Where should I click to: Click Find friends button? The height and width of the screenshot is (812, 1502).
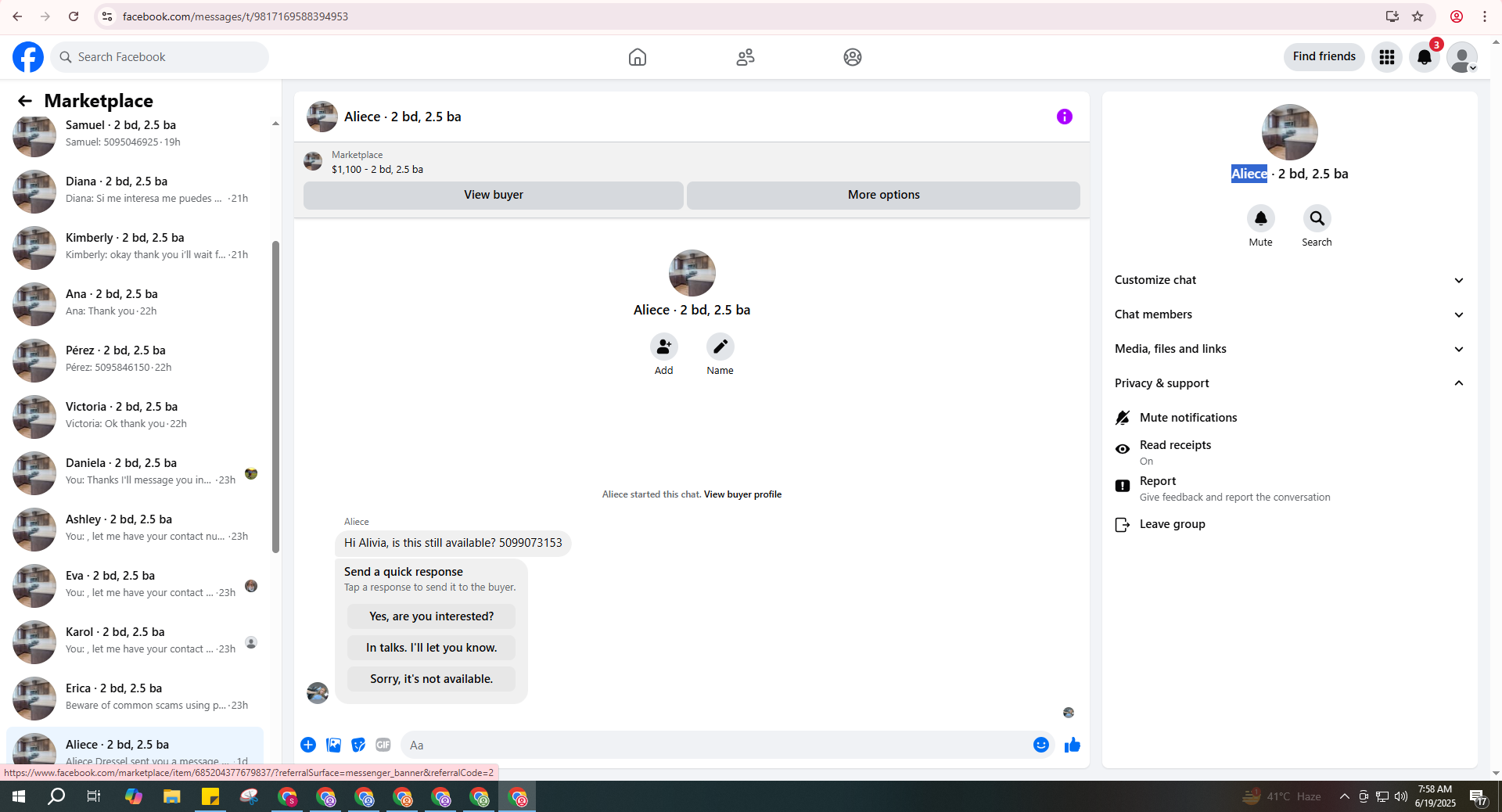pos(1324,56)
